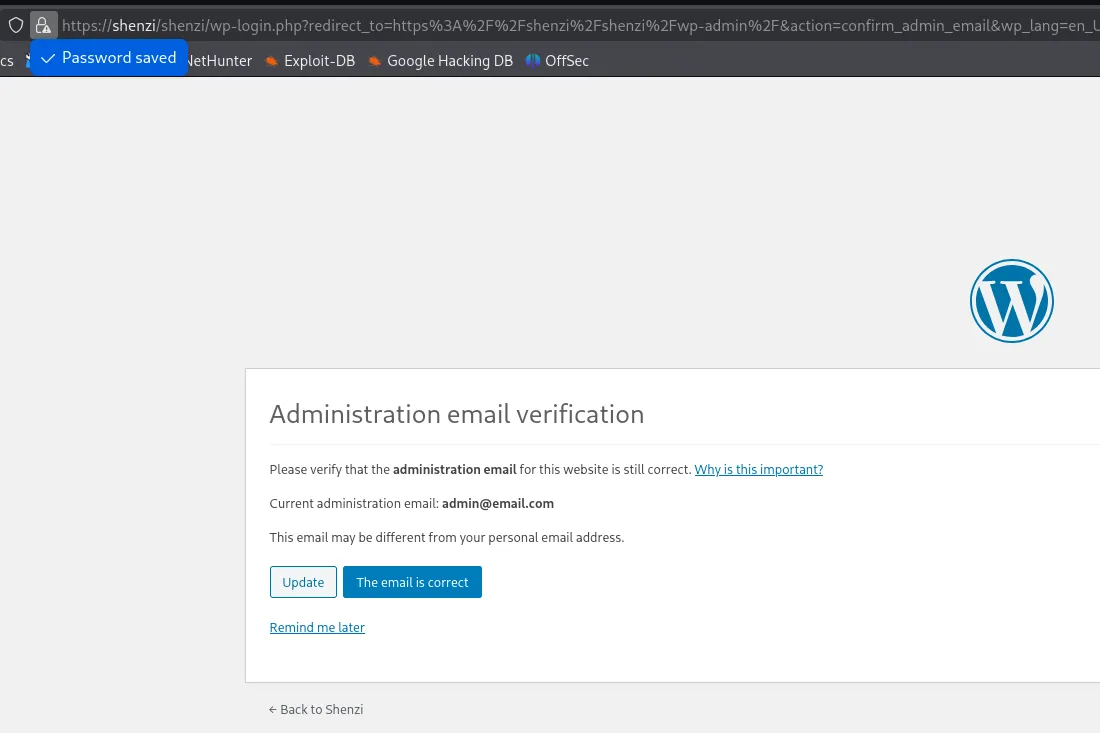Click the Google Hacking DB favicon
1100x733 pixels.
375,61
